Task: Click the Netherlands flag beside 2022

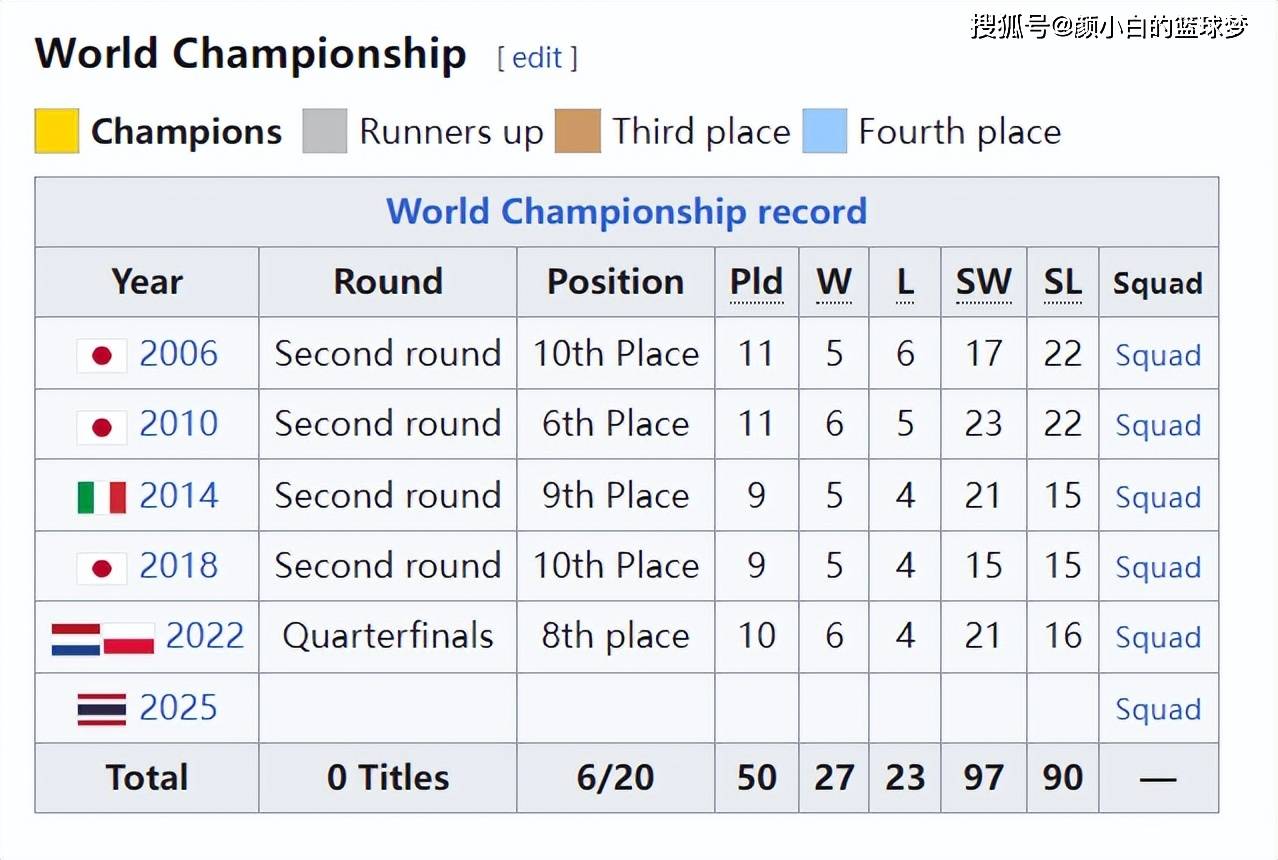Action: pos(76,638)
